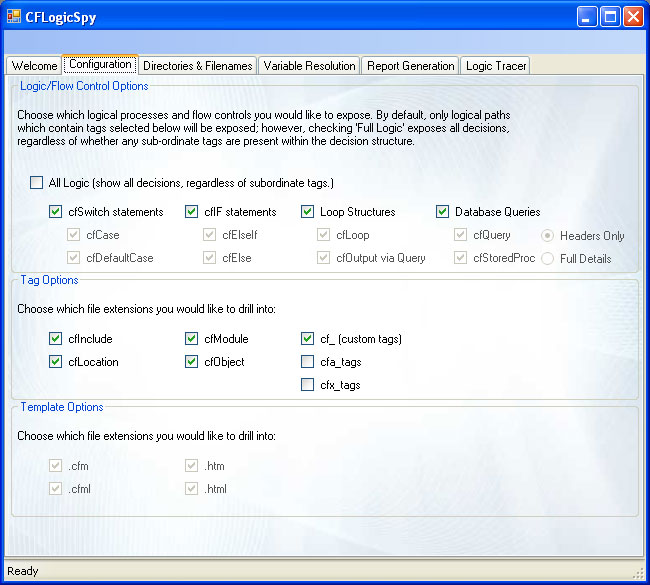Toggle the cfDefaultCase checkbox
The image size is (650, 585).
click(73, 258)
